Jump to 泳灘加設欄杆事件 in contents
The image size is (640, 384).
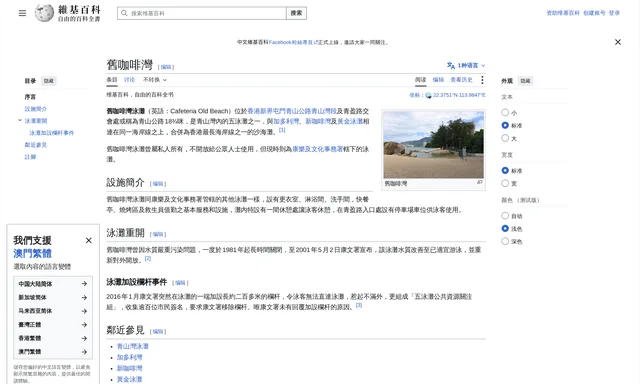click(x=51, y=133)
